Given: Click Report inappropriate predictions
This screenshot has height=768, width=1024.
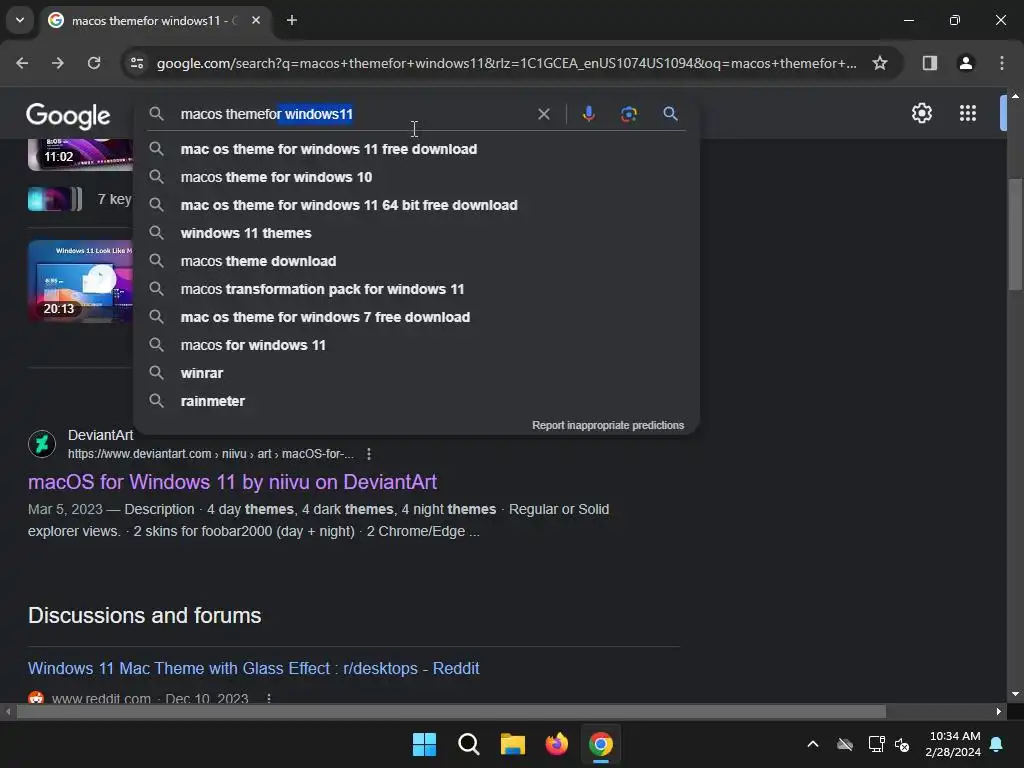Looking at the screenshot, I should click(607, 425).
